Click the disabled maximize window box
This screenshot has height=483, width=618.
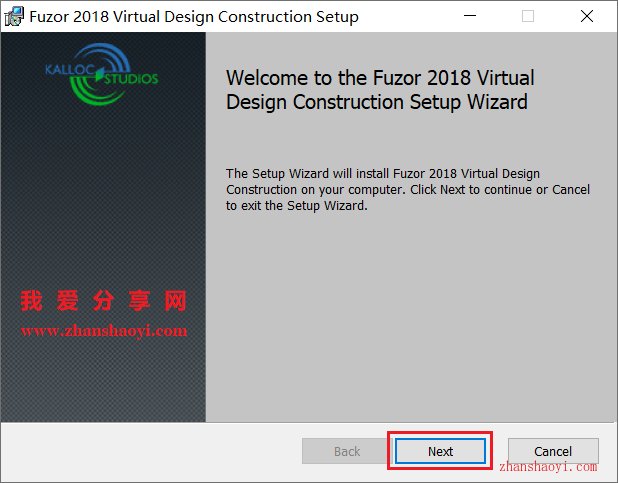coord(528,16)
